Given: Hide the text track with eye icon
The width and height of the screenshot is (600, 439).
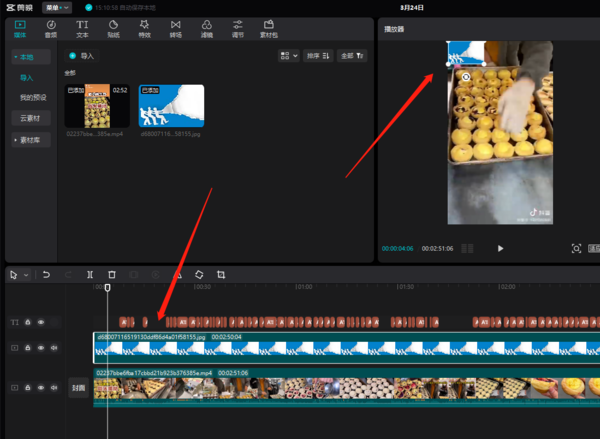Looking at the screenshot, I should tap(41, 322).
